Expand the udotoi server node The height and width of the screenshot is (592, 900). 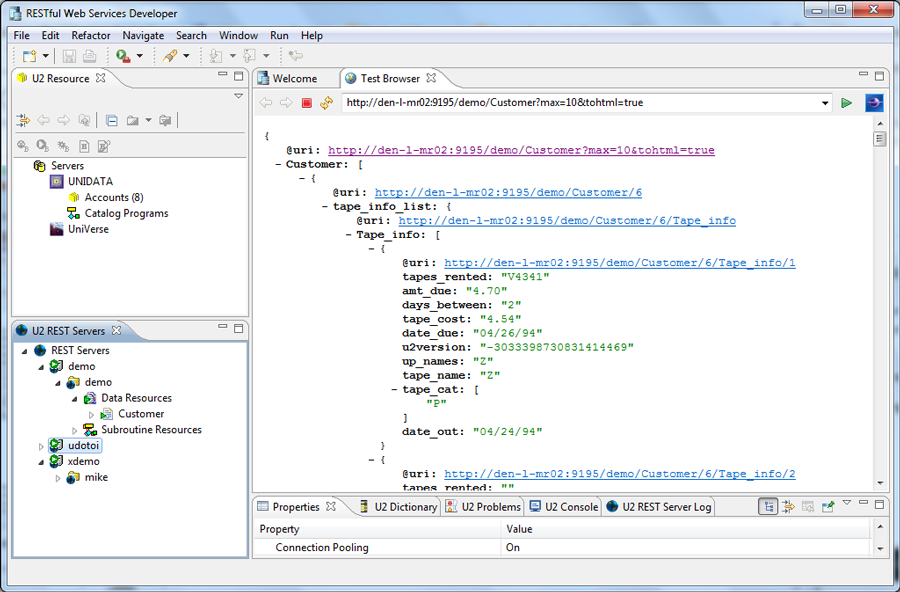[x=41, y=446]
